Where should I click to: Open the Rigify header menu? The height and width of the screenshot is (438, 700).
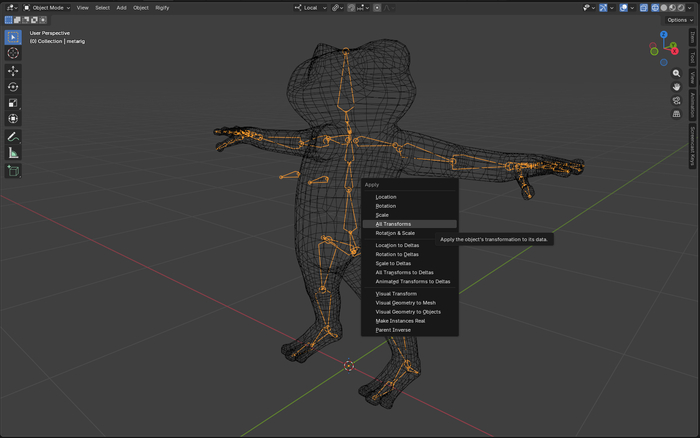coord(162,7)
